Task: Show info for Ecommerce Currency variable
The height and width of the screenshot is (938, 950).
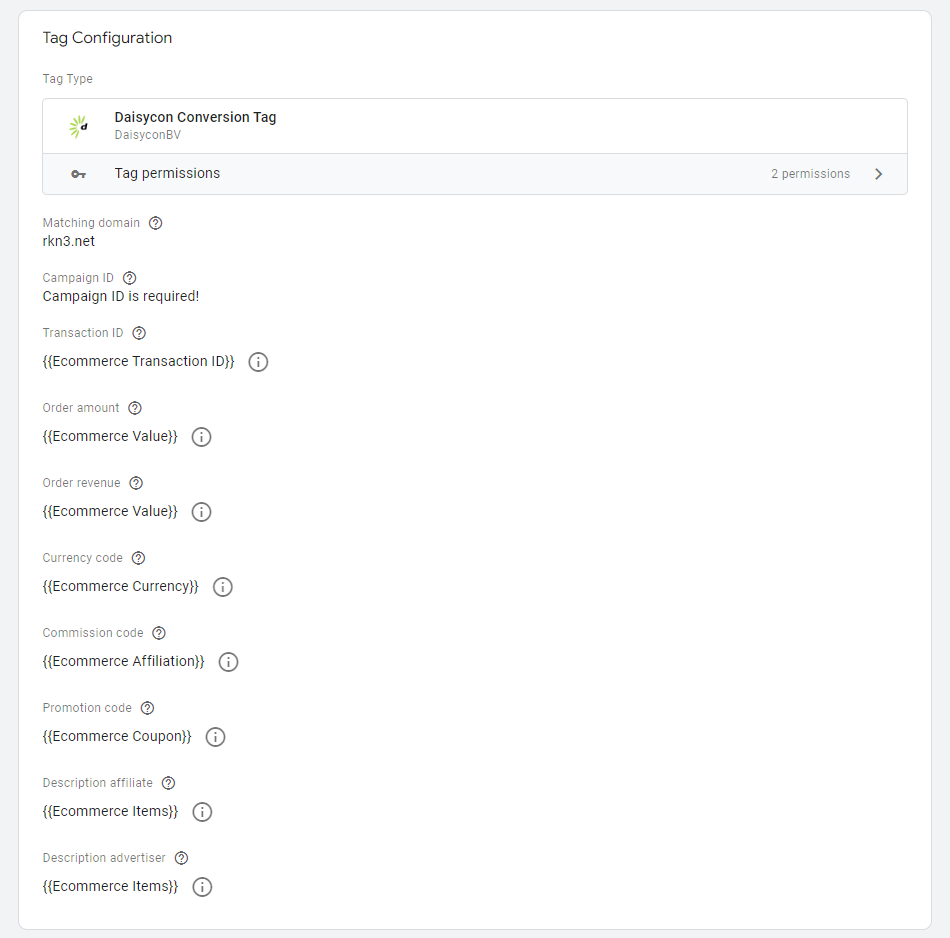Action: (222, 587)
